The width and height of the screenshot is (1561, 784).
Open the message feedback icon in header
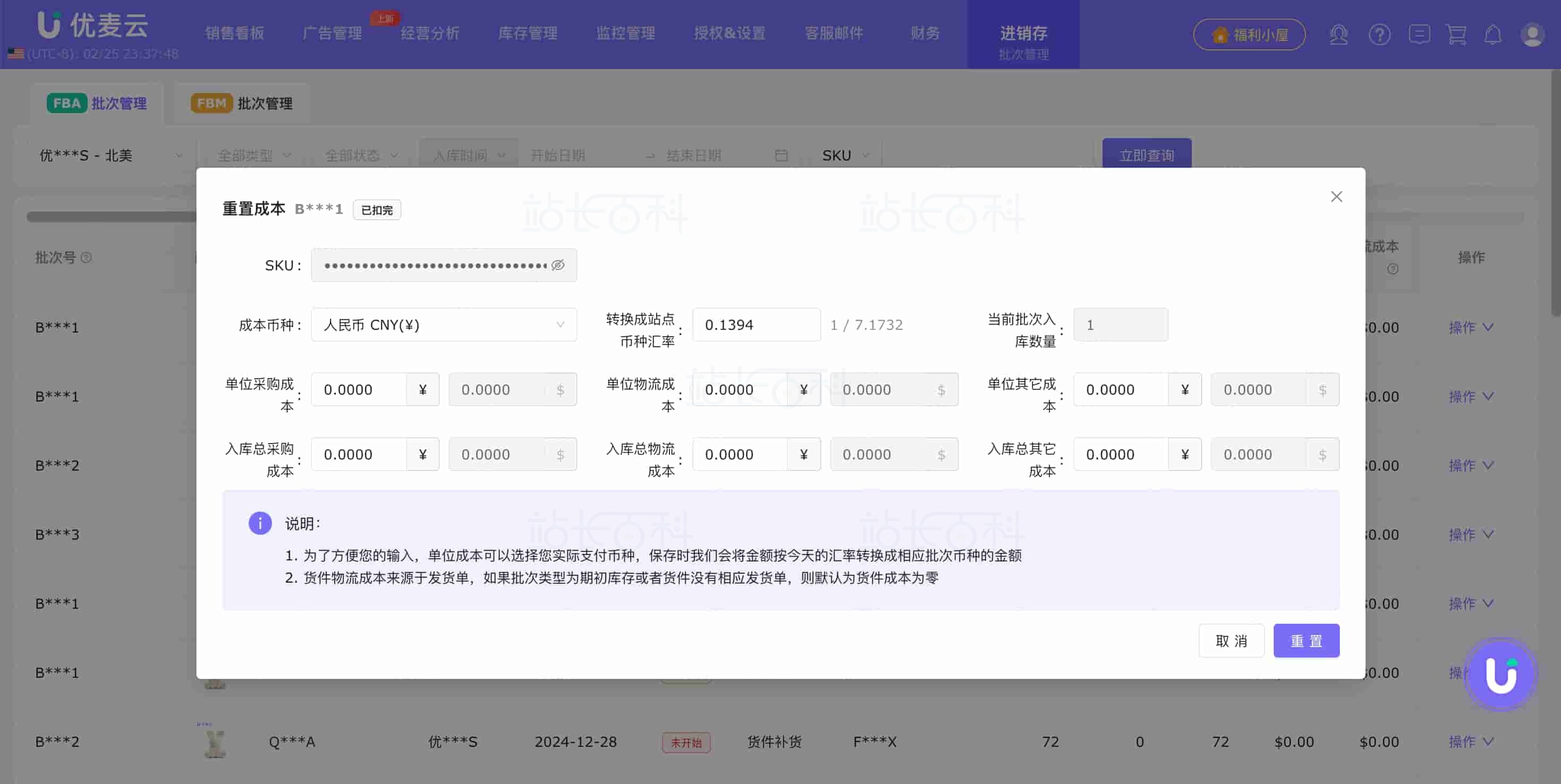pos(1419,34)
